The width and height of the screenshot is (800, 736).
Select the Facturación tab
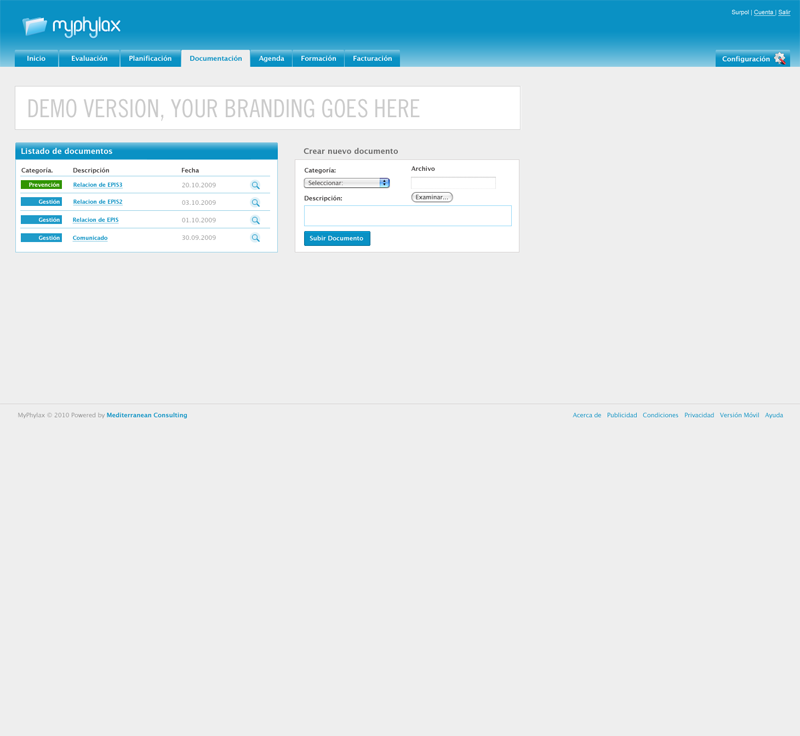372,59
